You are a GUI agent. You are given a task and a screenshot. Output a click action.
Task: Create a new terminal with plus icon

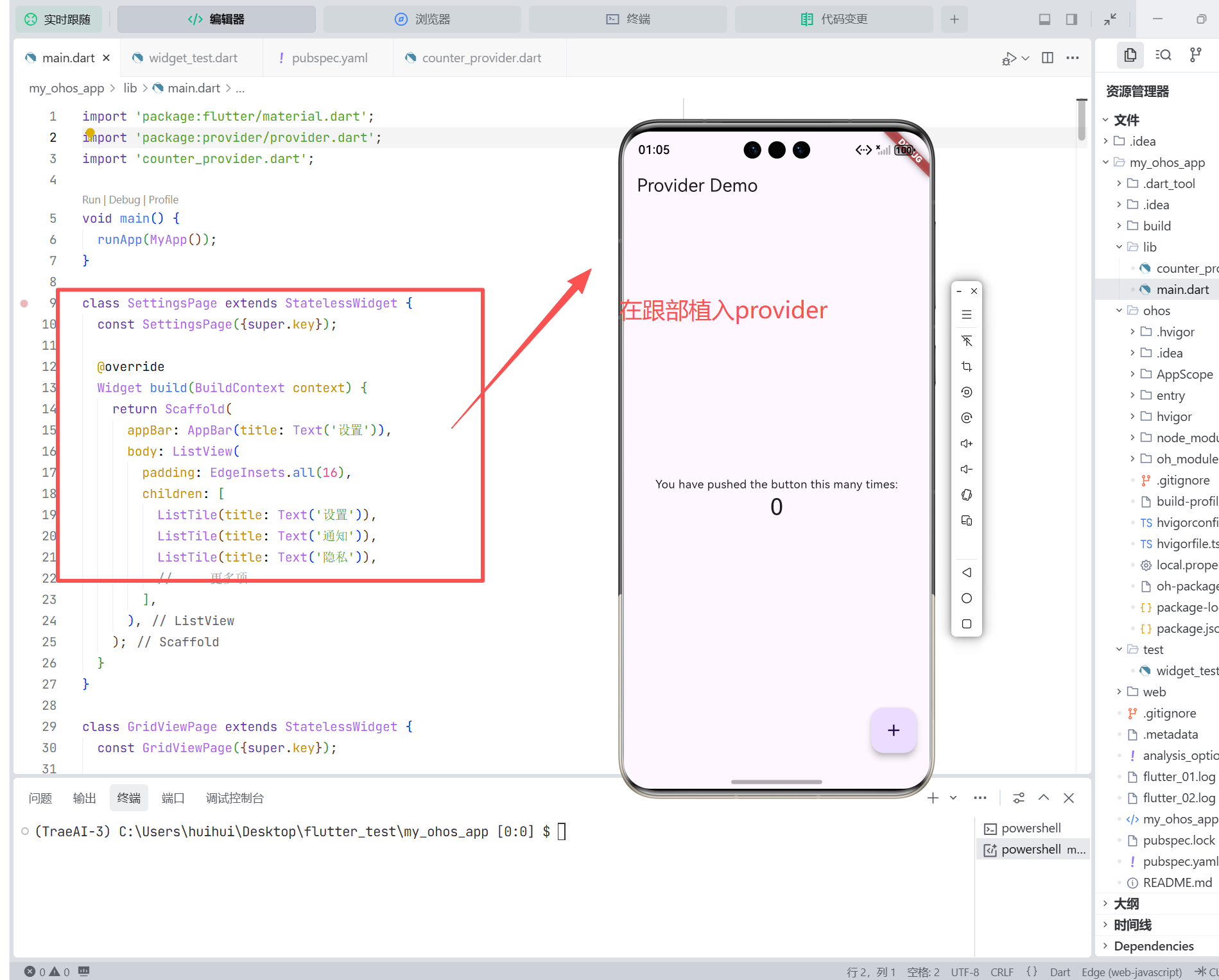click(x=933, y=798)
